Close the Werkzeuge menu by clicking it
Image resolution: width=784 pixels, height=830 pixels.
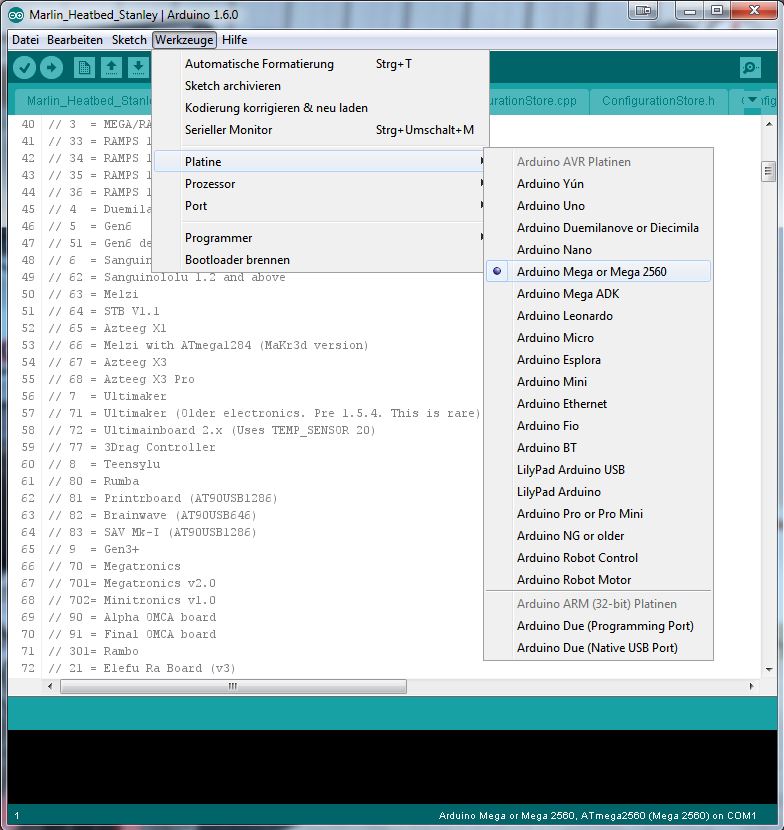click(x=184, y=40)
